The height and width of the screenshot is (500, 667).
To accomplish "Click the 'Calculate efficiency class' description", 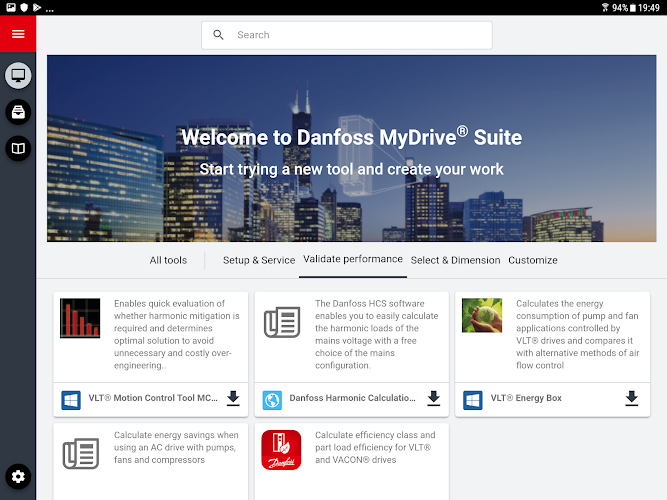I will [x=375, y=447].
